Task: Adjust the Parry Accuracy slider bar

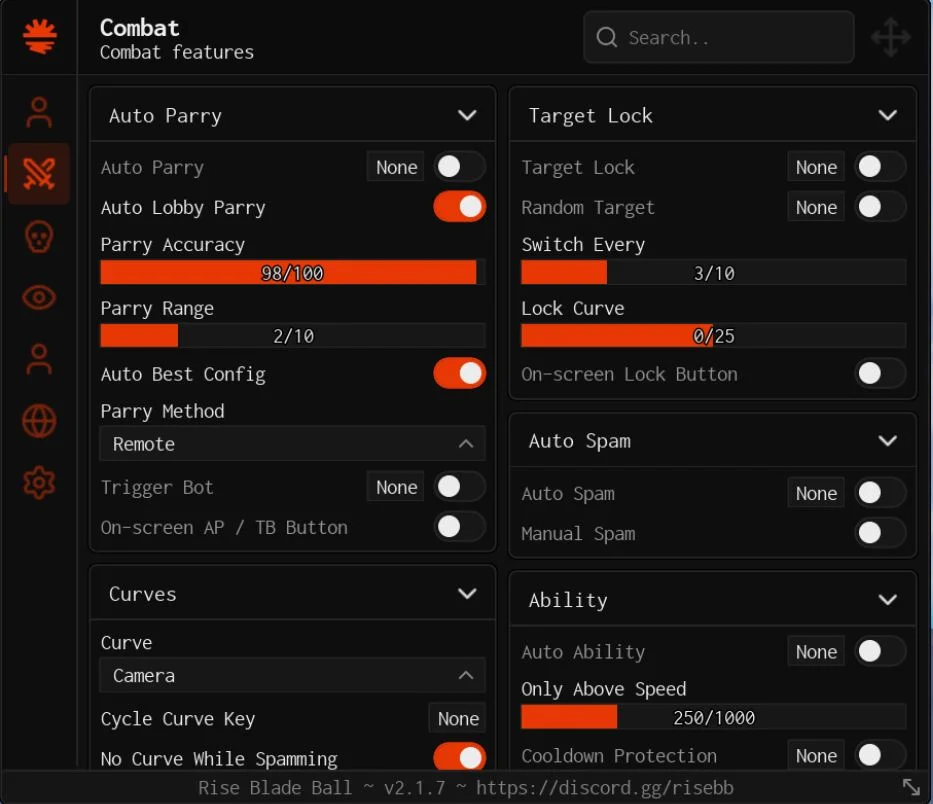Action: [293, 273]
